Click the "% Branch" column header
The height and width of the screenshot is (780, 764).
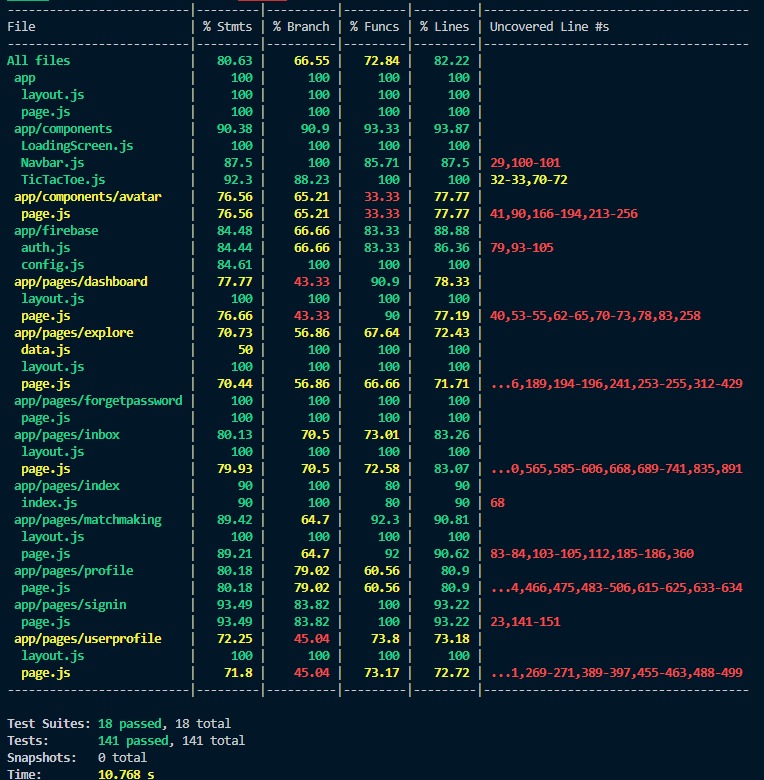click(x=301, y=27)
